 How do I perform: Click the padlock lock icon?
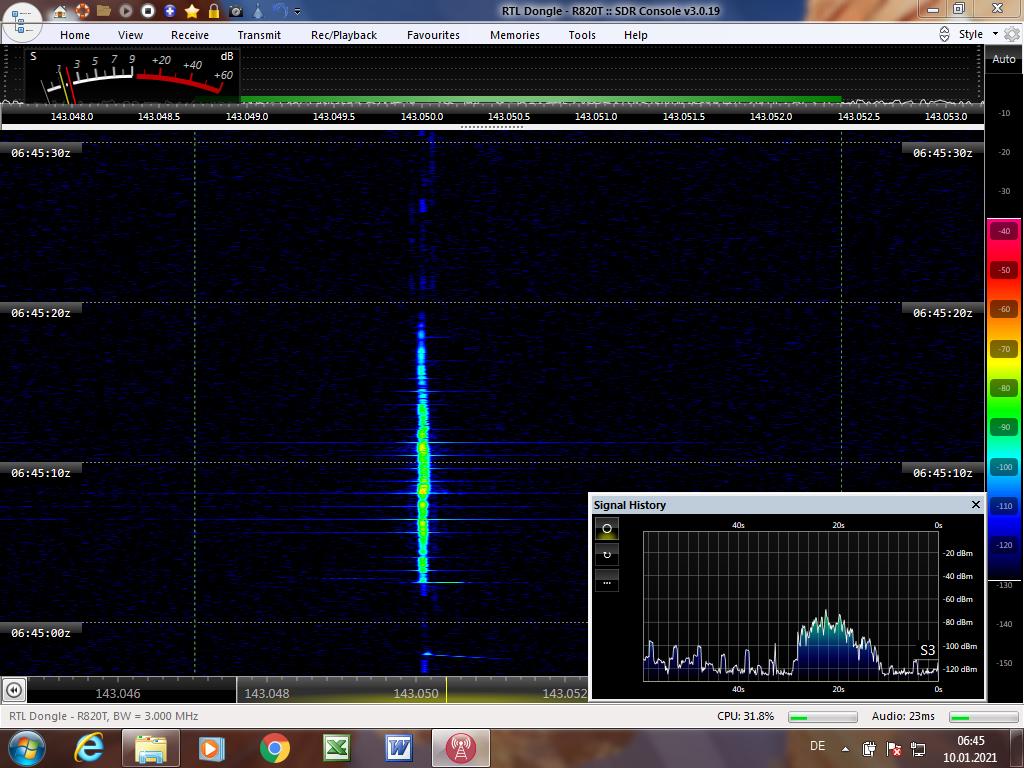click(214, 11)
